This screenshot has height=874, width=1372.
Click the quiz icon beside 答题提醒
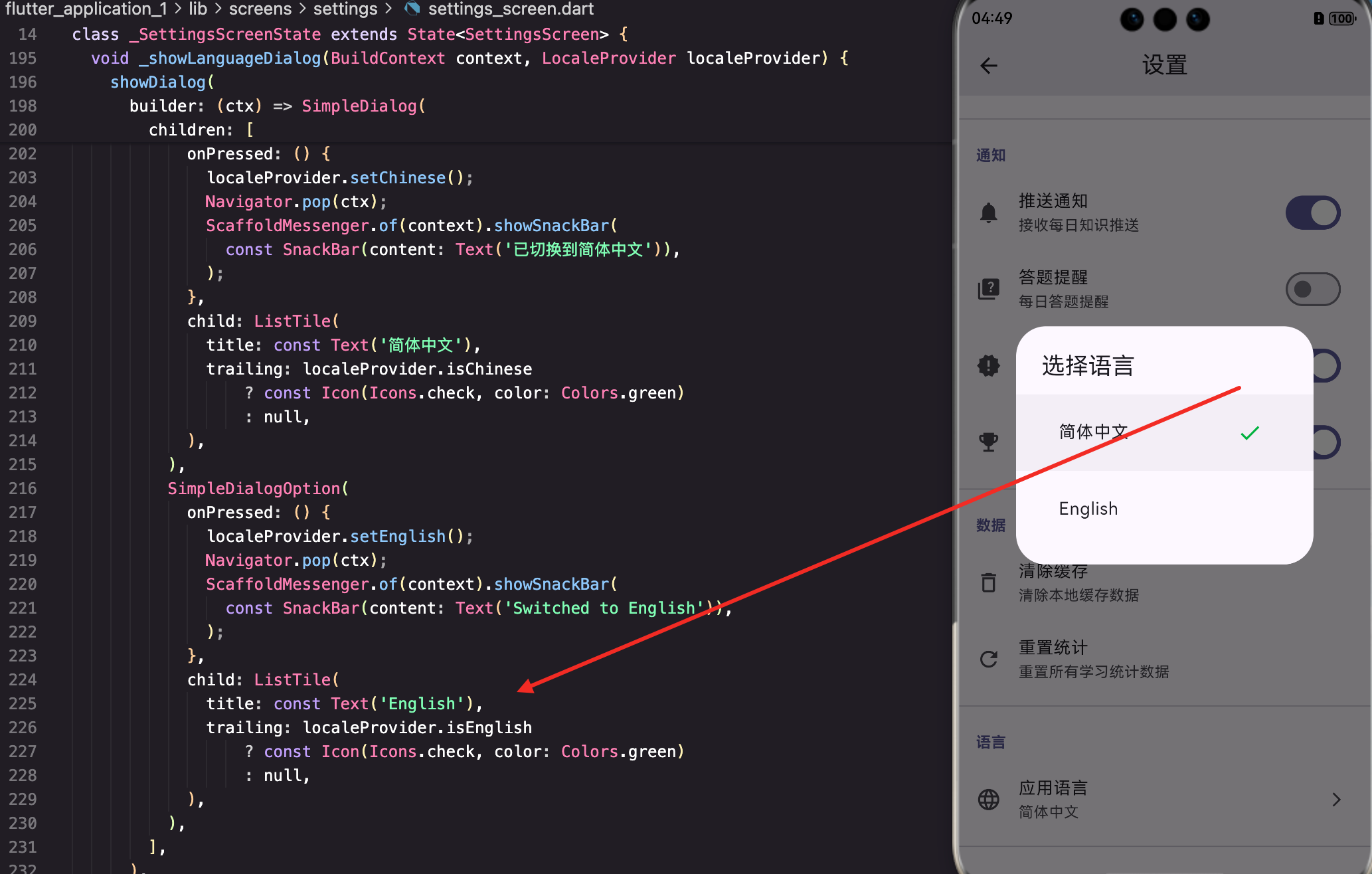[989, 289]
